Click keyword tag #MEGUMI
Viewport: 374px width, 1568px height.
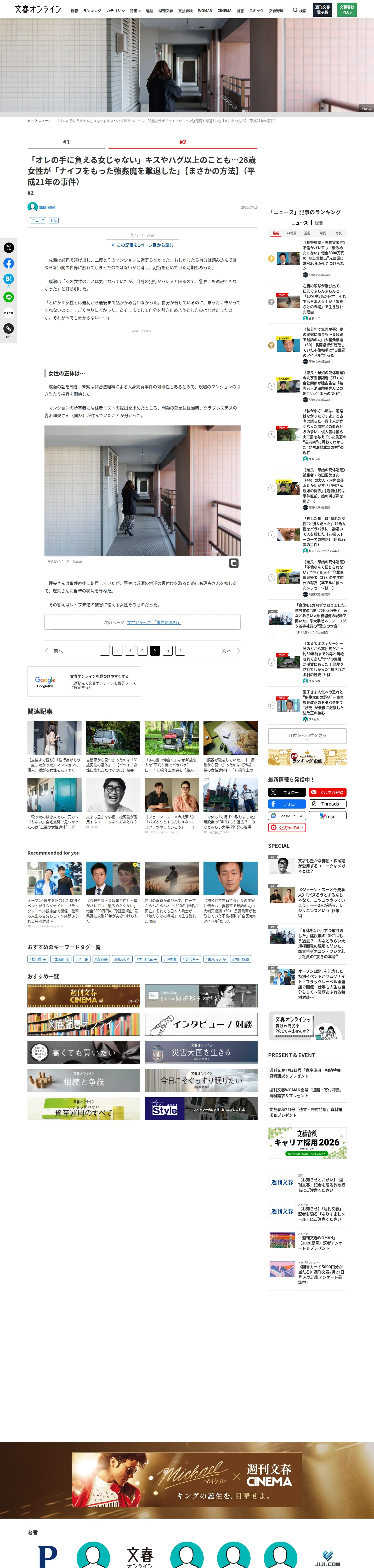click(122, 959)
